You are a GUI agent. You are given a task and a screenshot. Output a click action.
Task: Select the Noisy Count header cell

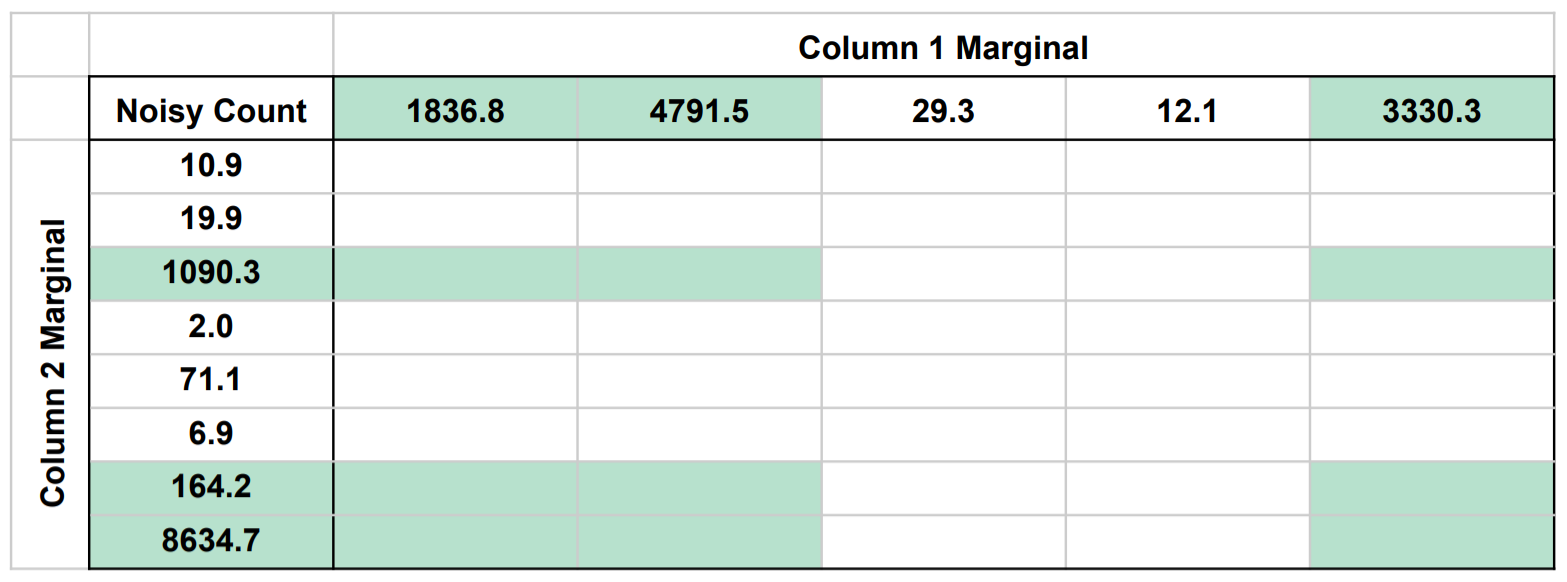pos(211,111)
